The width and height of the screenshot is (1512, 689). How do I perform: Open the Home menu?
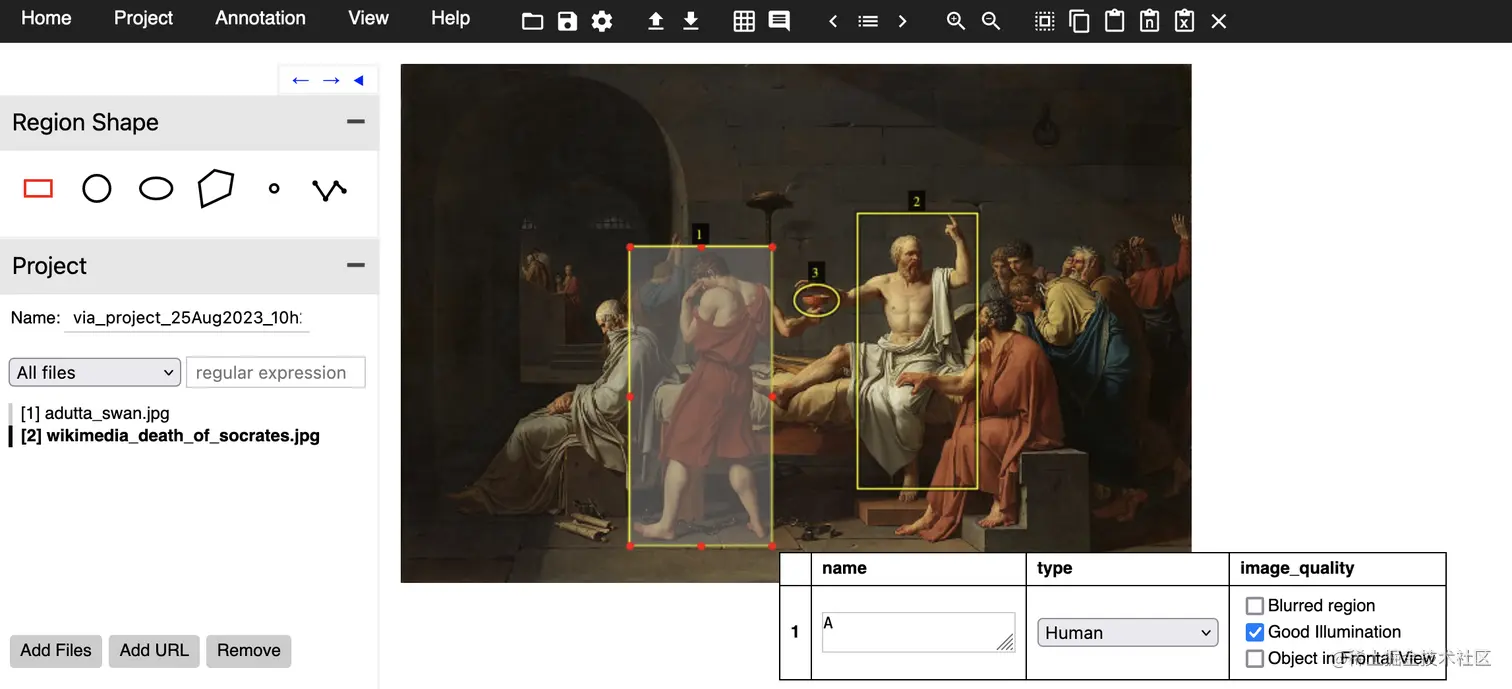46,18
